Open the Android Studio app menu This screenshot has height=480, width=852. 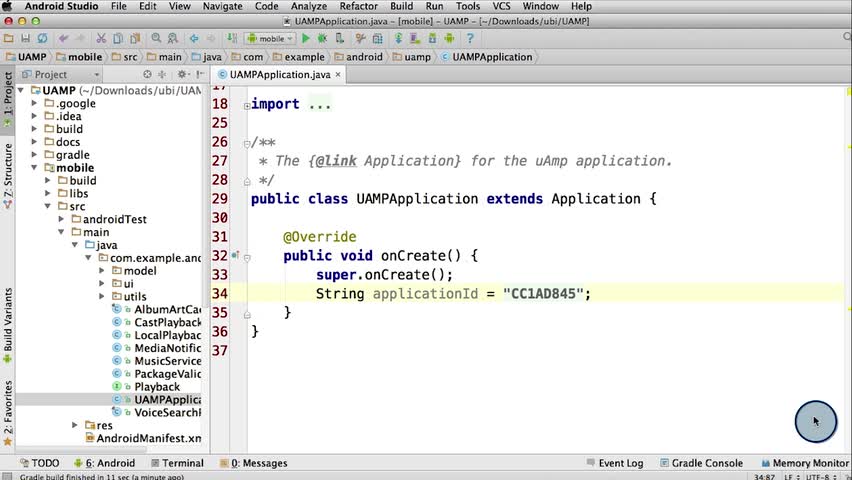[x=61, y=7]
